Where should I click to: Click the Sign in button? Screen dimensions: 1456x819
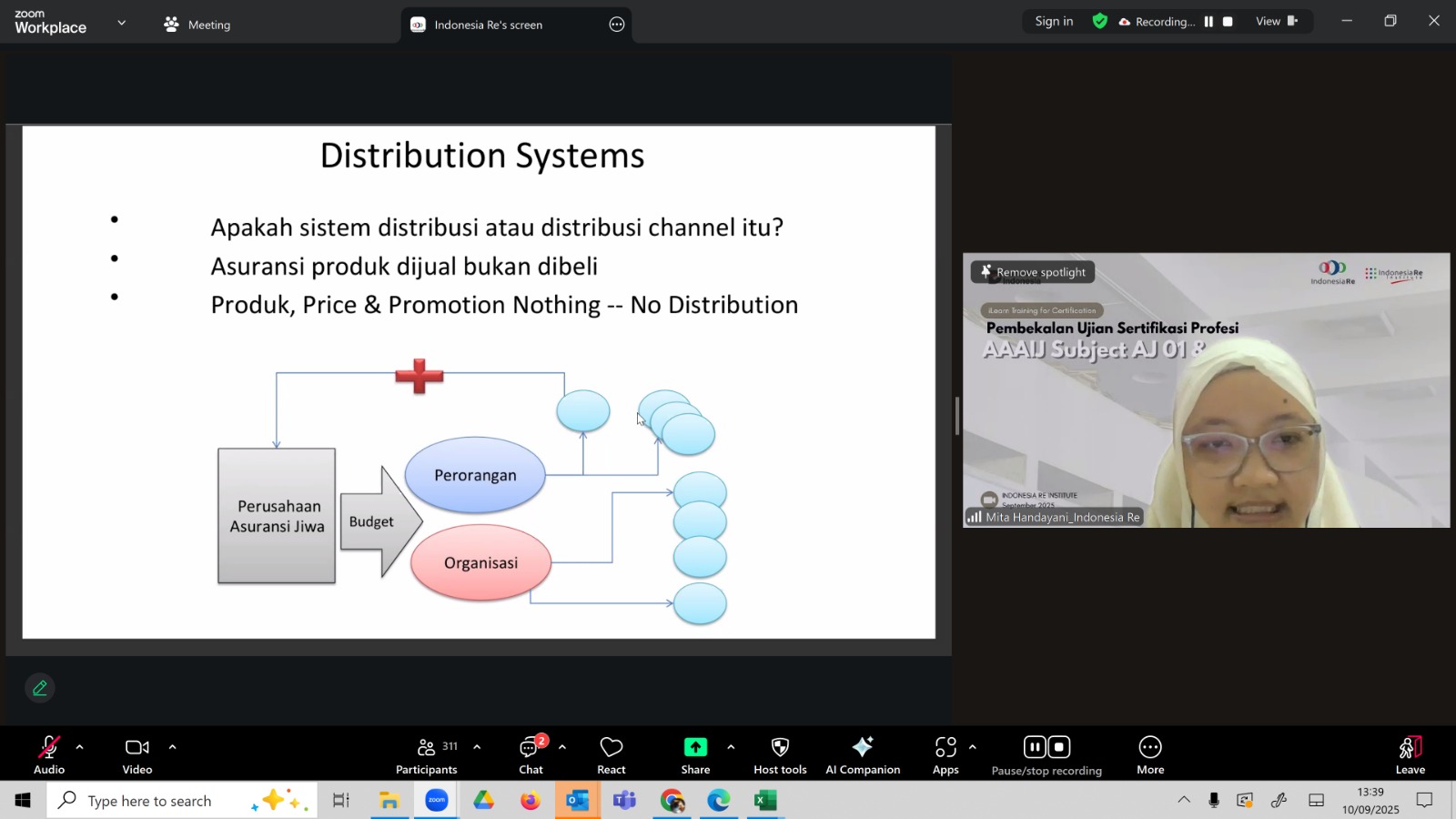[1054, 22]
